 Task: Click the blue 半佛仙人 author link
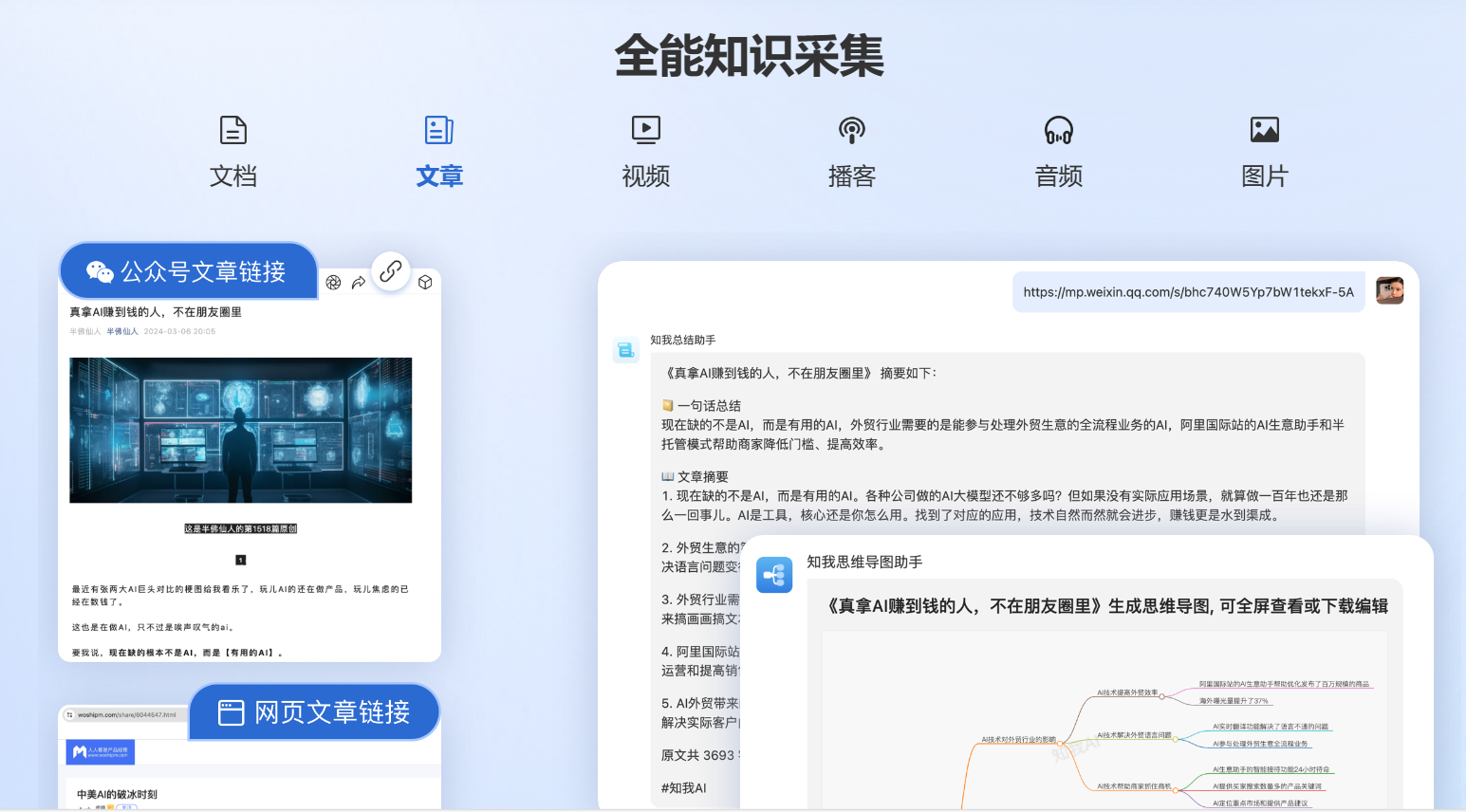[x=122, y=332]
